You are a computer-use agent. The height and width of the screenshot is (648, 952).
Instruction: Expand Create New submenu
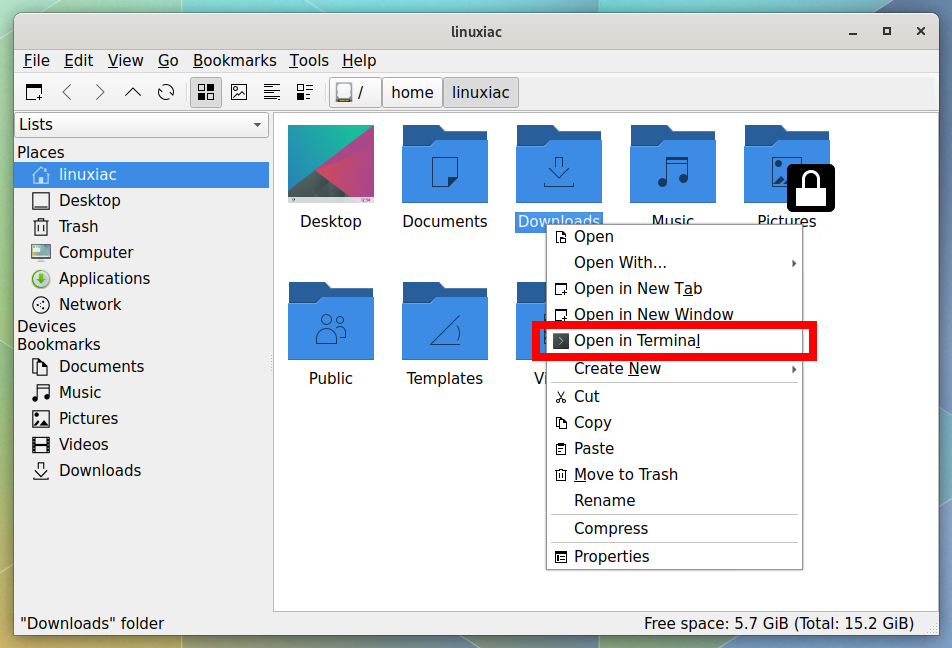point(674,369)
